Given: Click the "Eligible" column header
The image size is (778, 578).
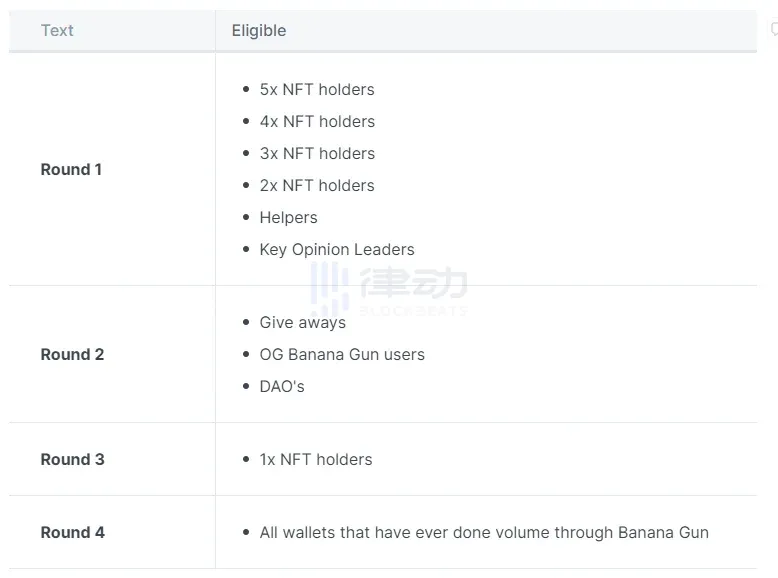Looking at the screenshot, I should point(259,30).
